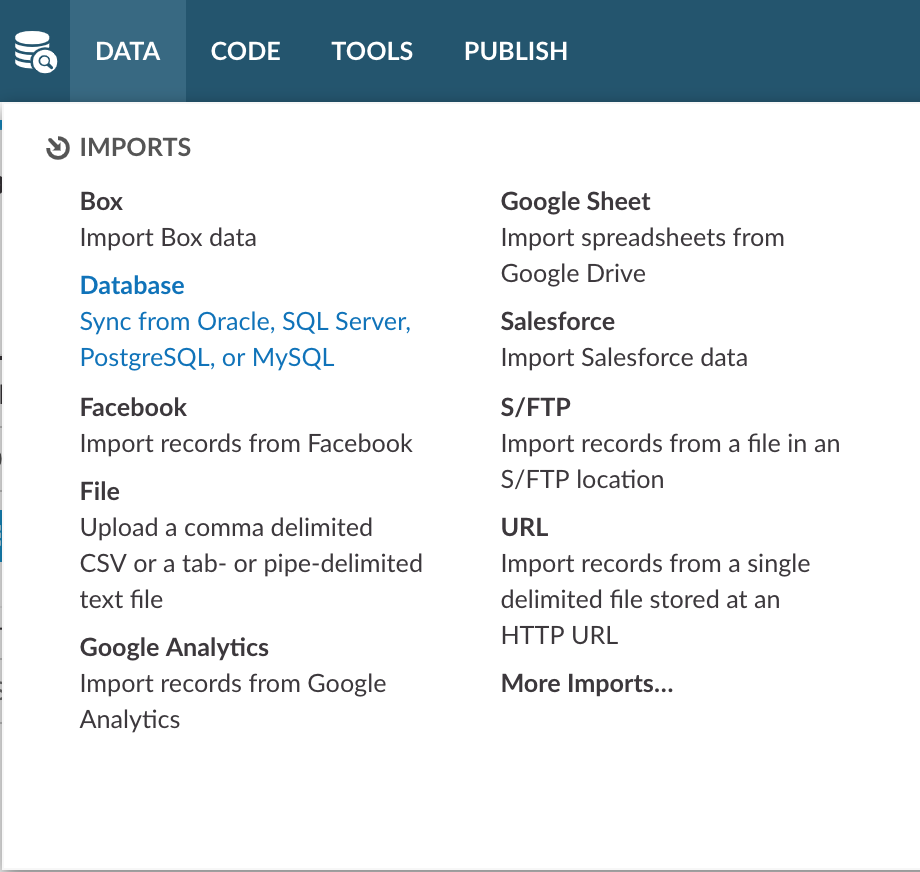920x872 pixels.
Task: Click 'Import records from Facebook' text
Action: 246,444
